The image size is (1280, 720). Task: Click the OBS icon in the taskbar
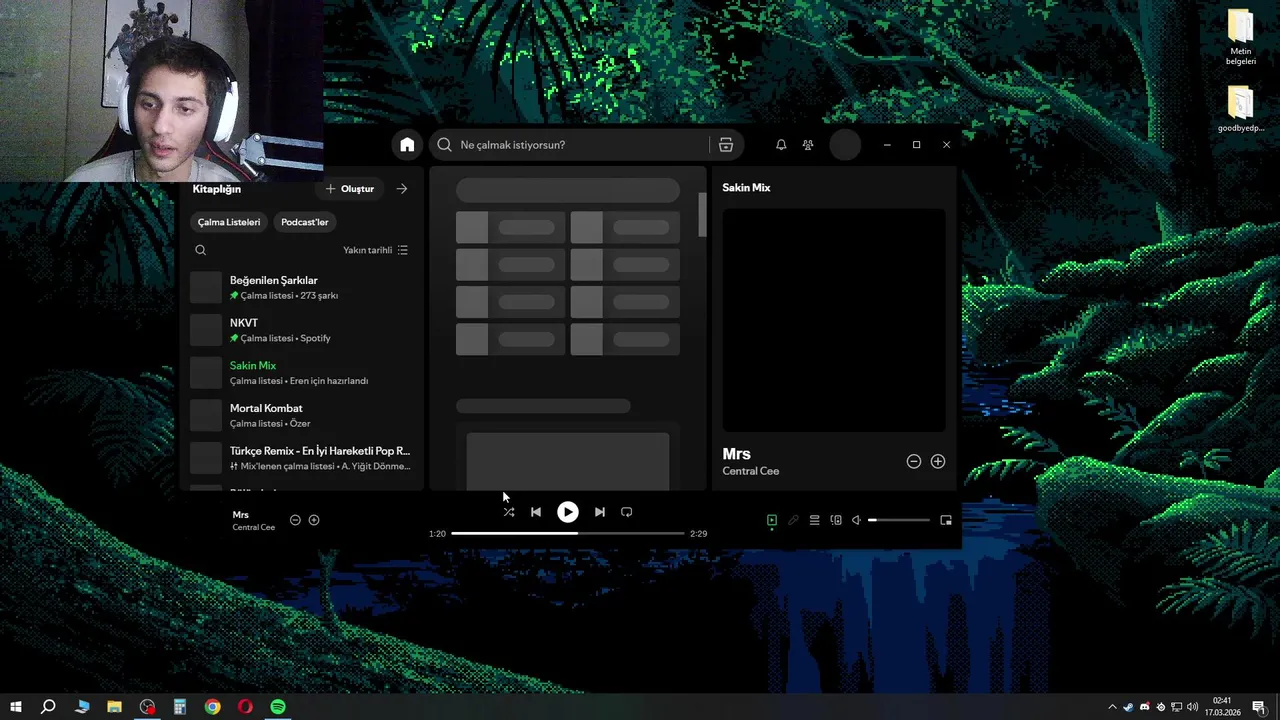(147, 707)
